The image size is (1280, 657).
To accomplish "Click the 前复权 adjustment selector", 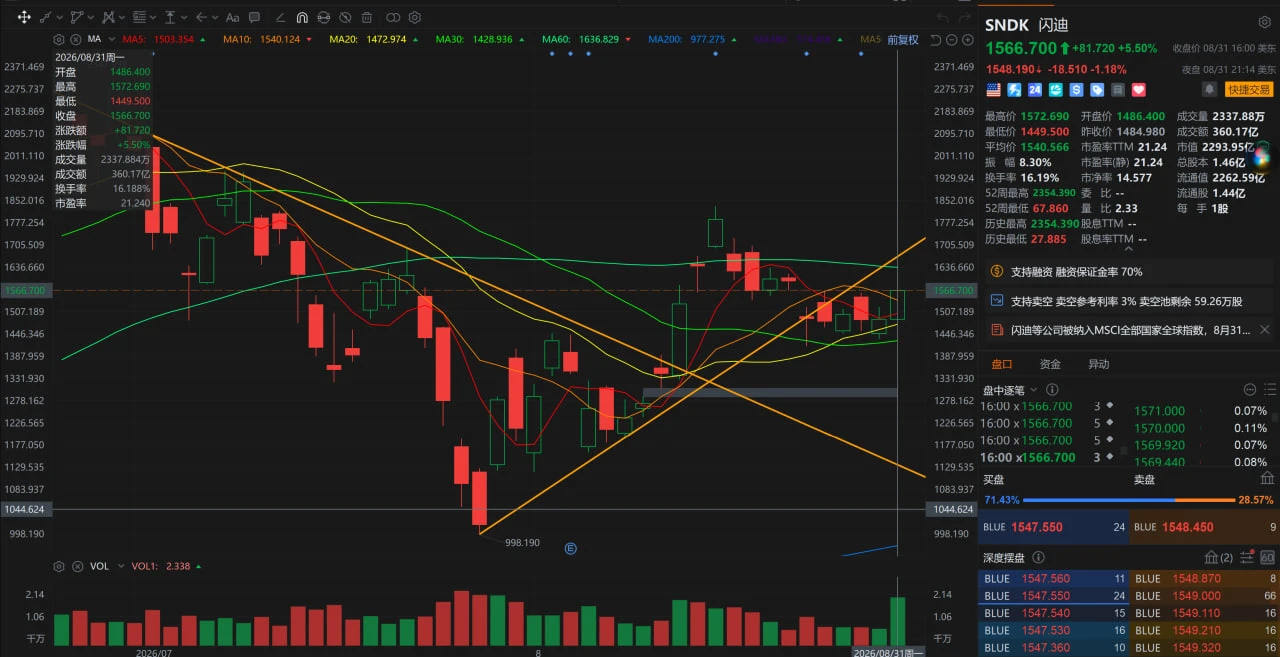I will pyautogui.click(x=901, y=40).
